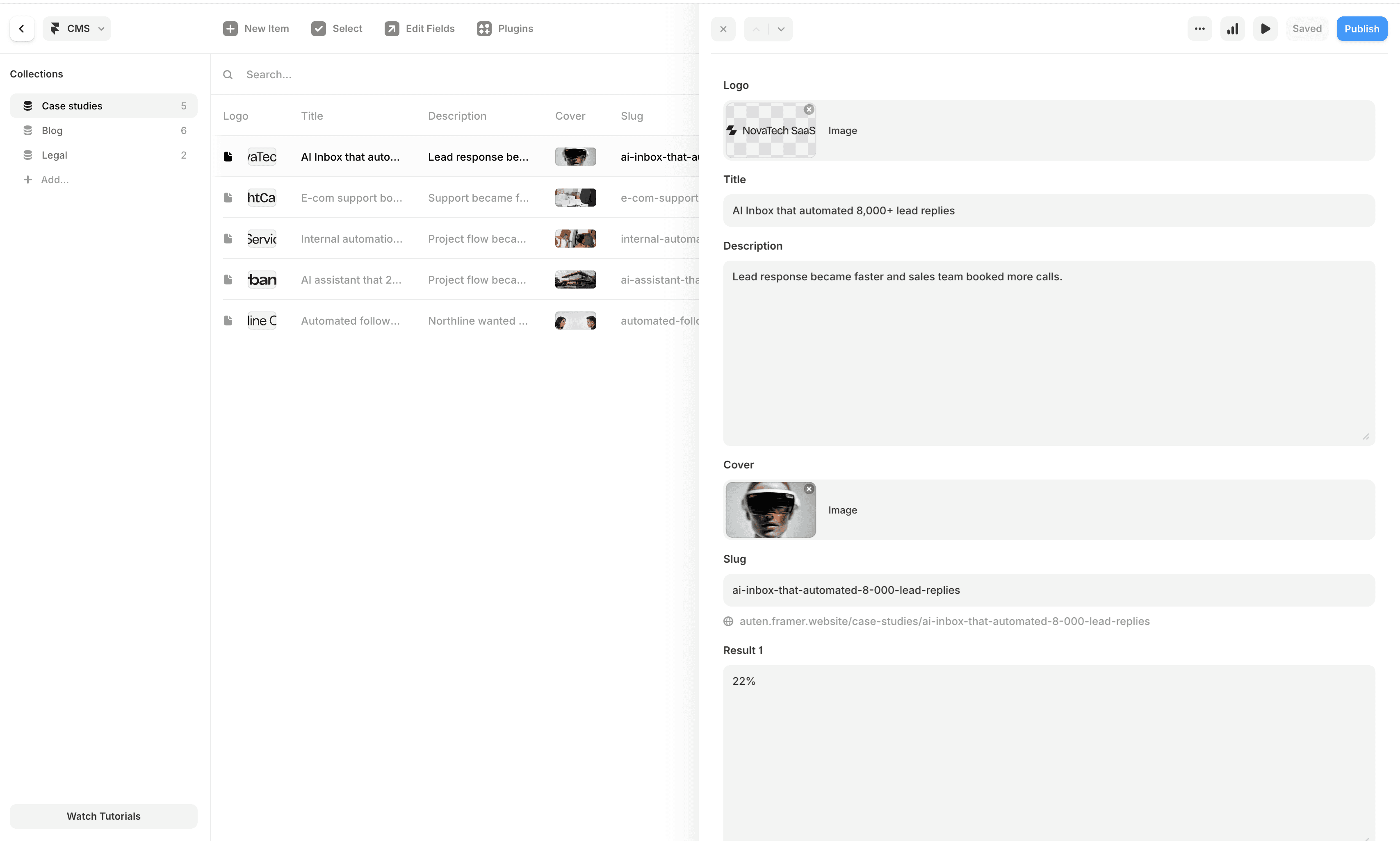Focus the Search input field
This screenshot has width=1400, height=841.
coord(454,74)
